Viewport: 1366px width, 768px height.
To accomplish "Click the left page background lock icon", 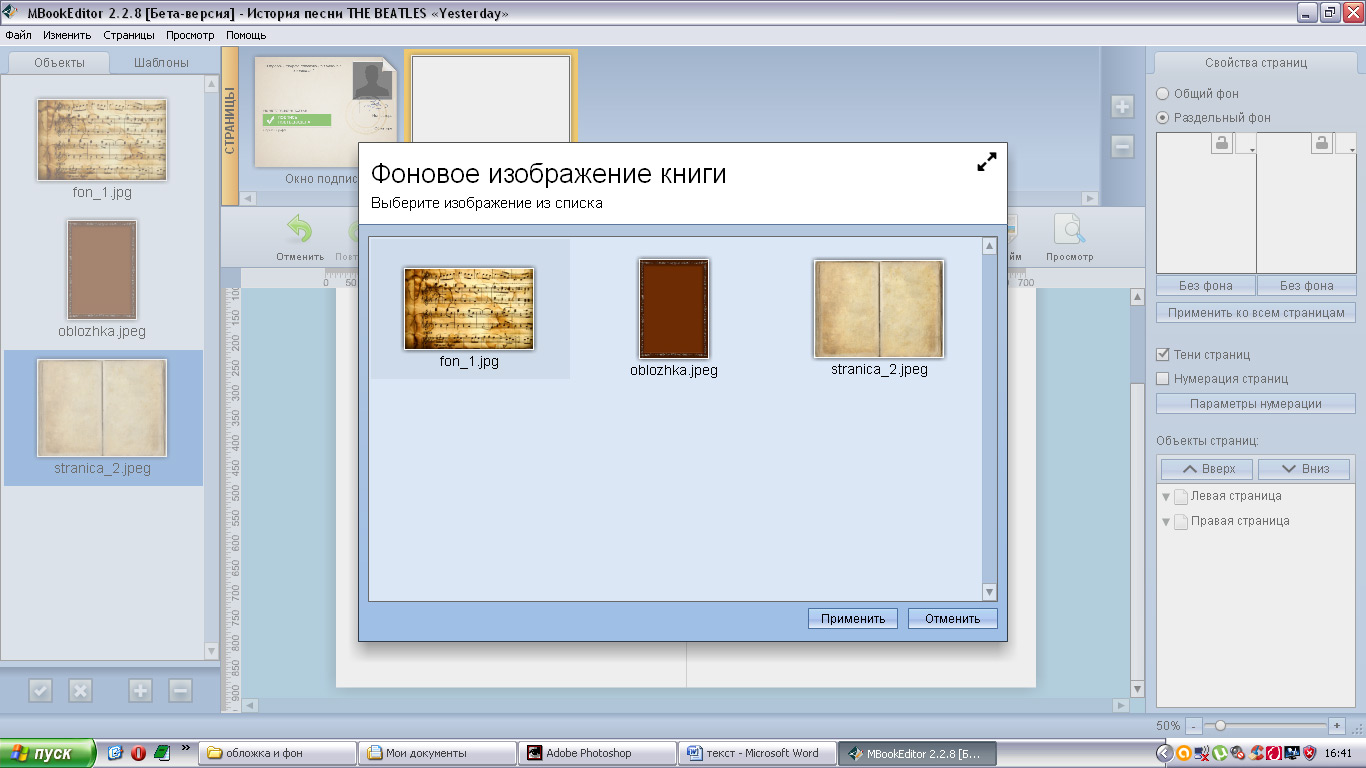I will tap(1222, 144).
